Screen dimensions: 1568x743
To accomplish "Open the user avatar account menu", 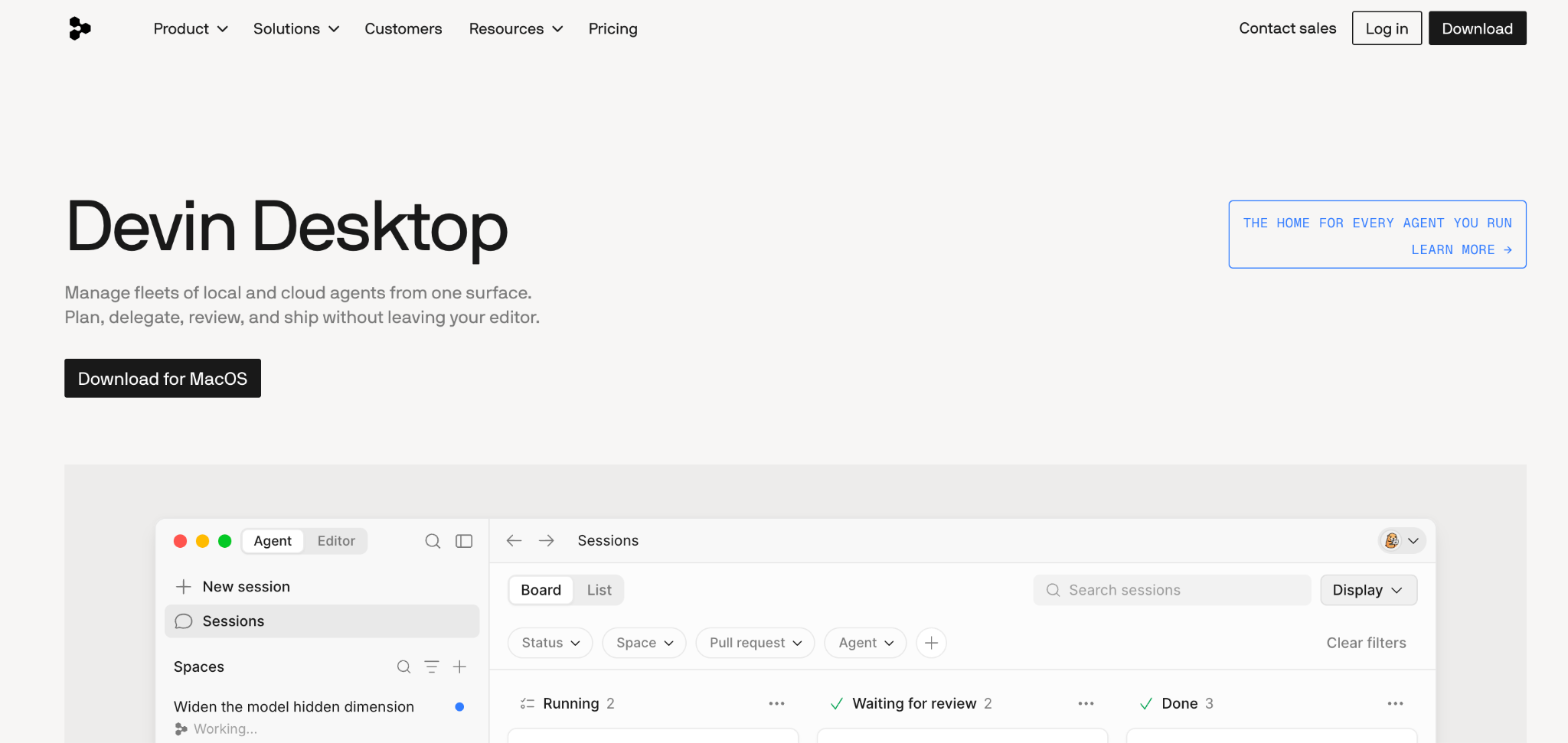I will coord(1402,540).
